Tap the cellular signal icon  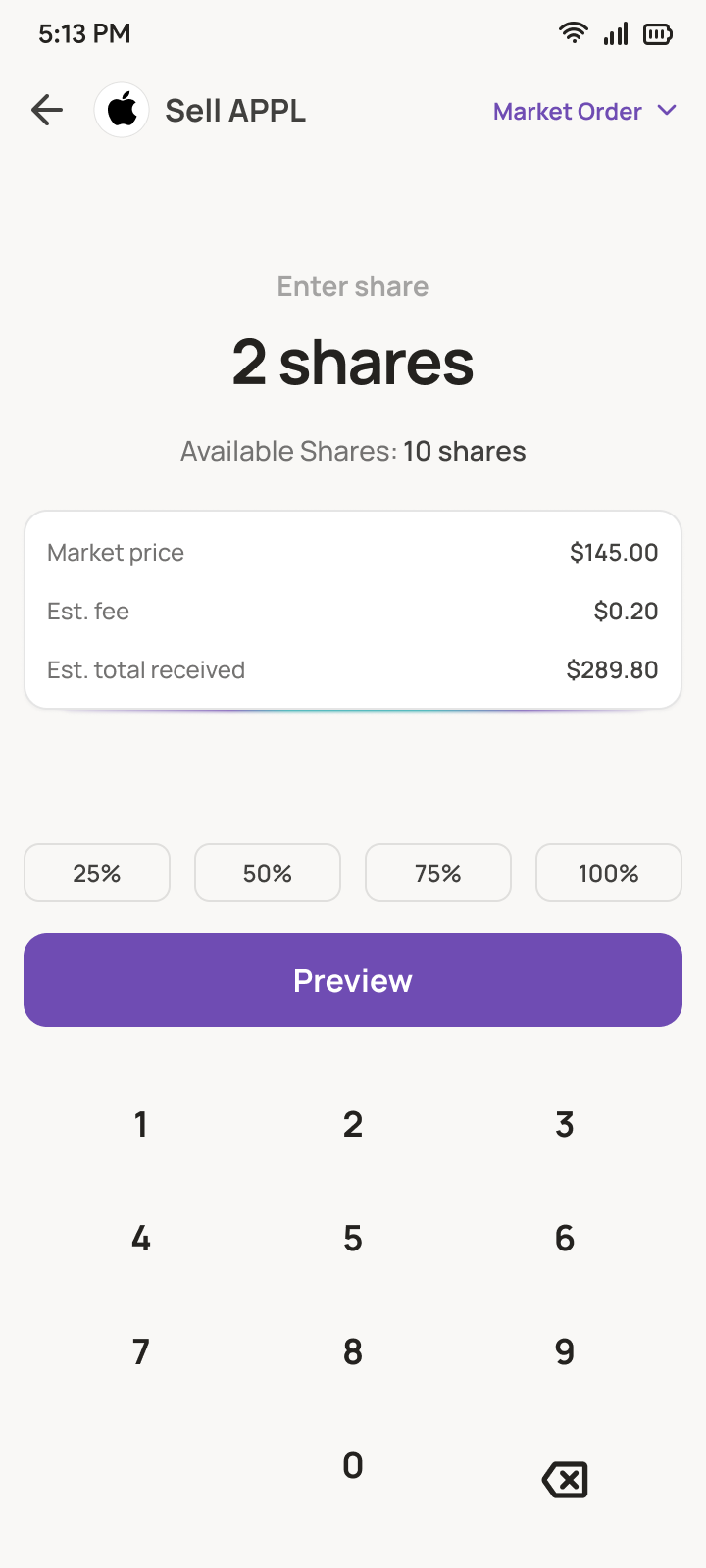pyautogui.click(x=616, y=34)
